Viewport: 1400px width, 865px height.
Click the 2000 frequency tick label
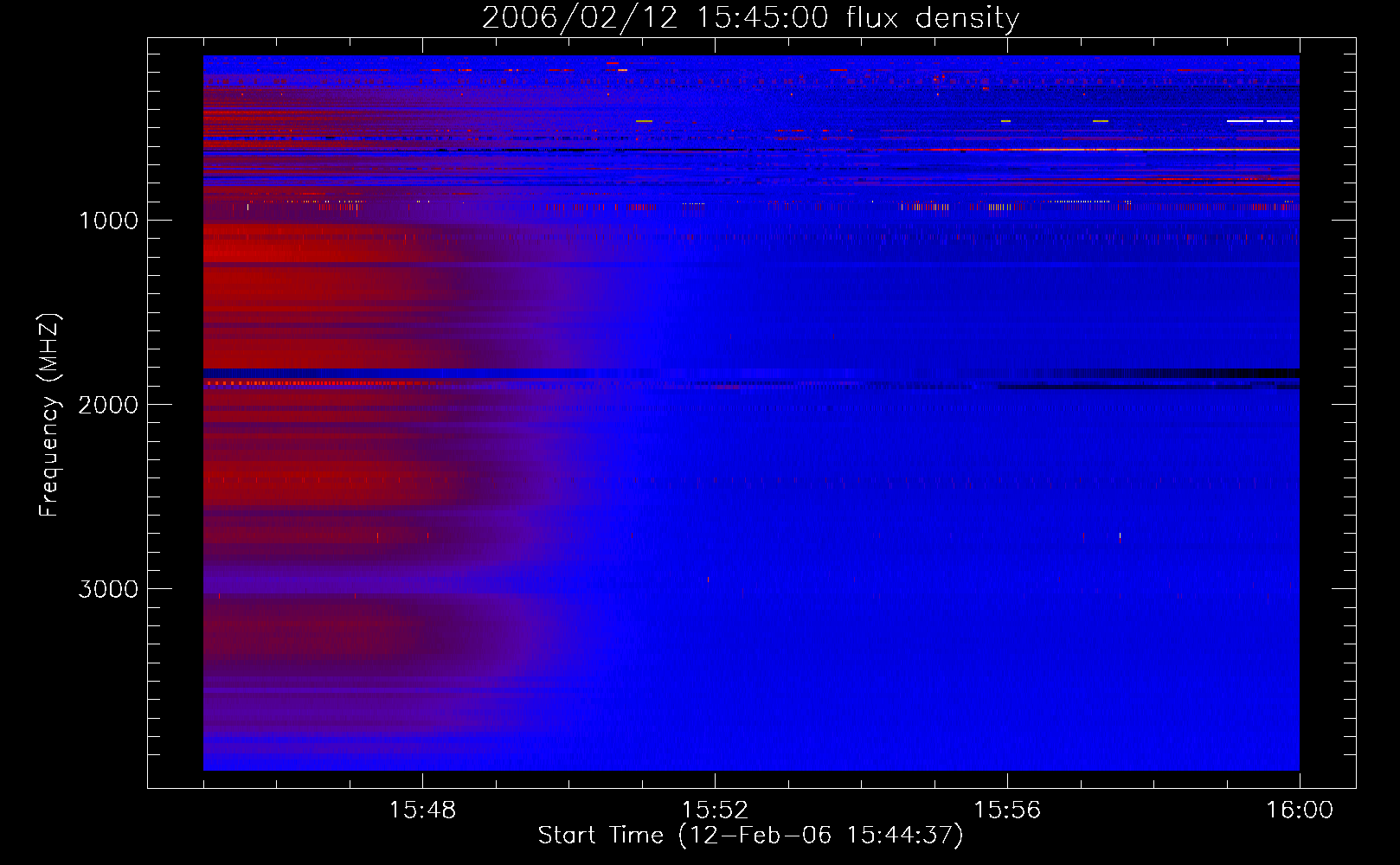coord(108,405)
